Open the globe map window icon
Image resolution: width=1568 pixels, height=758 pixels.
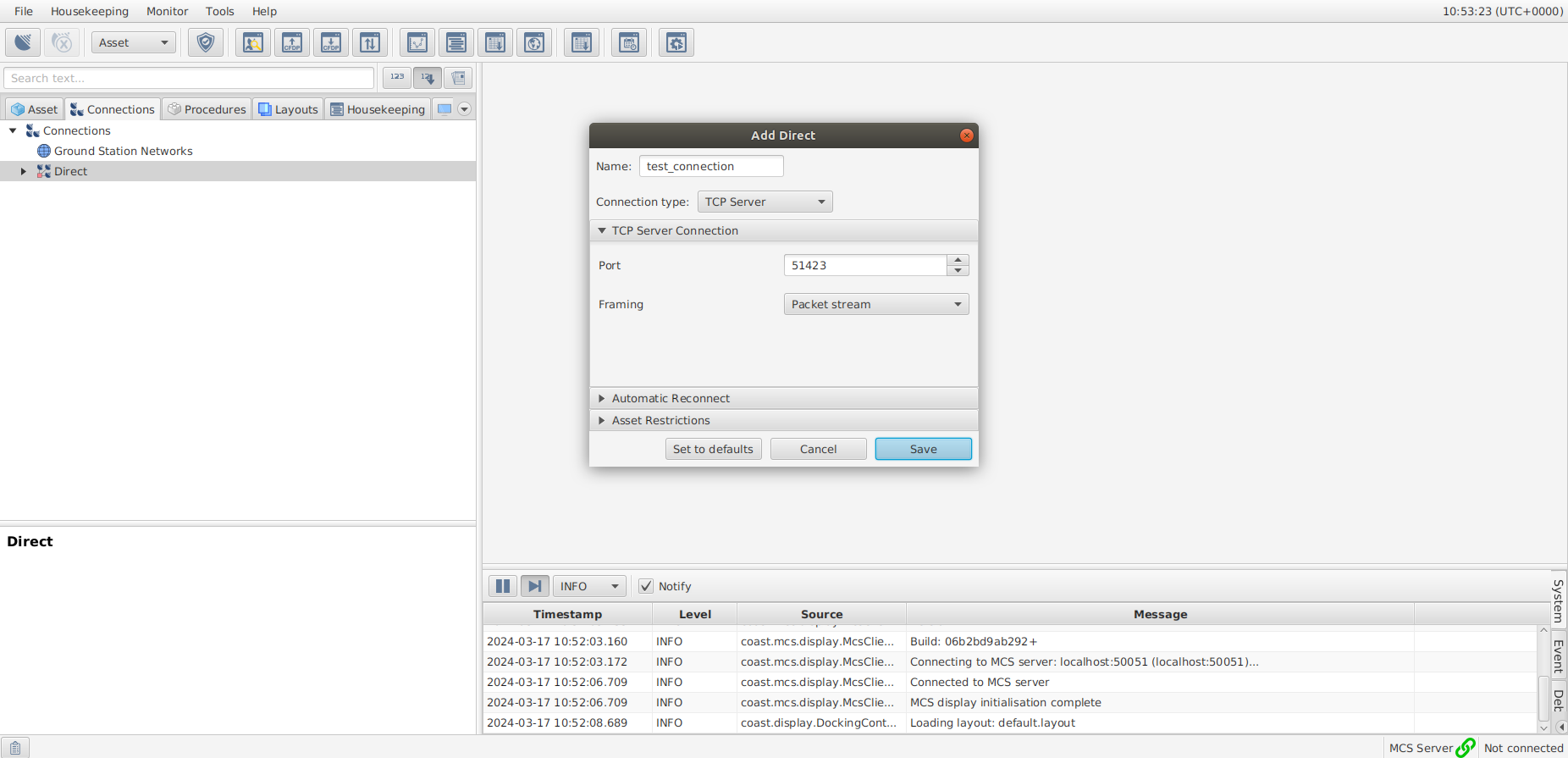[x=534, y=42]
